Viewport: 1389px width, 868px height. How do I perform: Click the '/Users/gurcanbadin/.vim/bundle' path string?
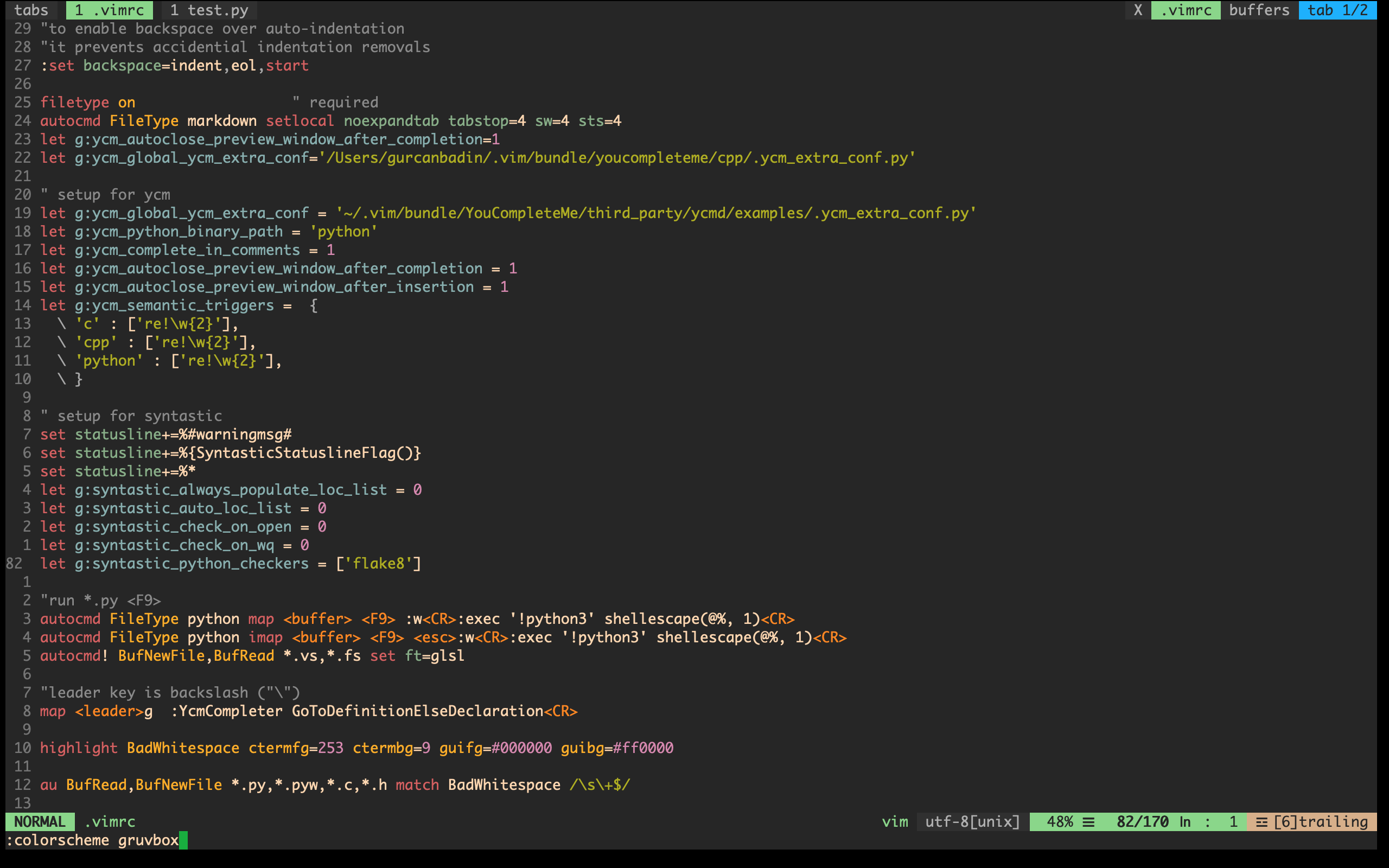(x=617, y=157)
